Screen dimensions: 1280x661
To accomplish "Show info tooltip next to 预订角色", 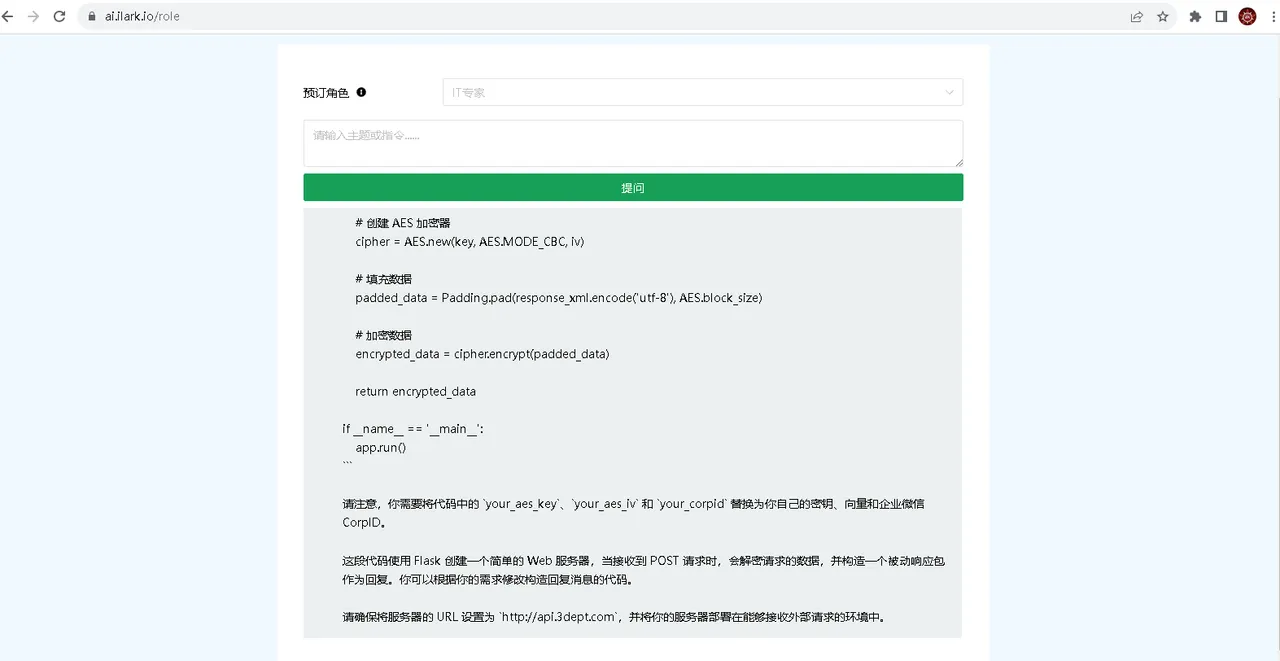I will (362, 92).
